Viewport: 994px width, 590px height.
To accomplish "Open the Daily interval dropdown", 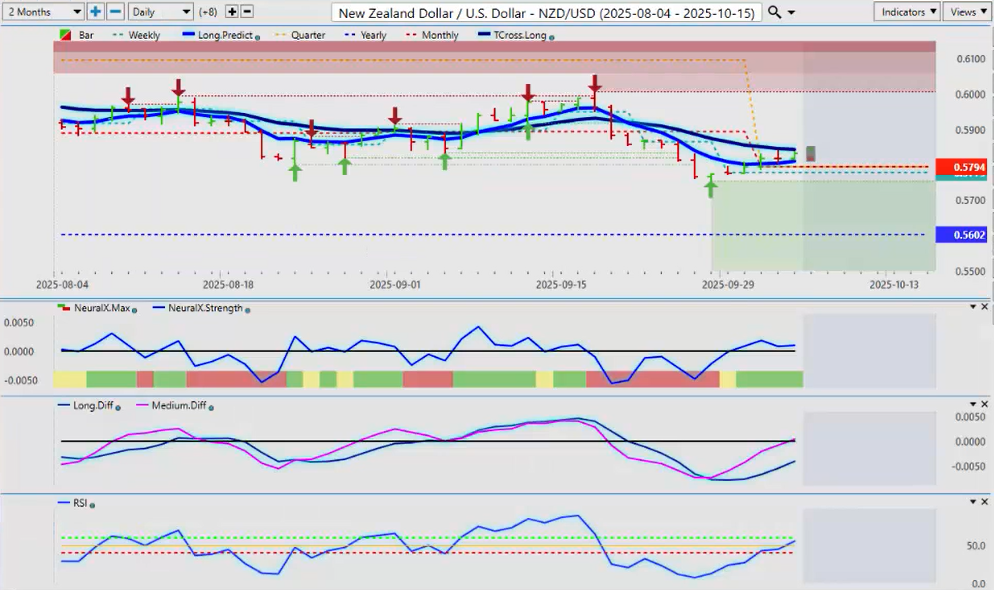I will [160, 12].
